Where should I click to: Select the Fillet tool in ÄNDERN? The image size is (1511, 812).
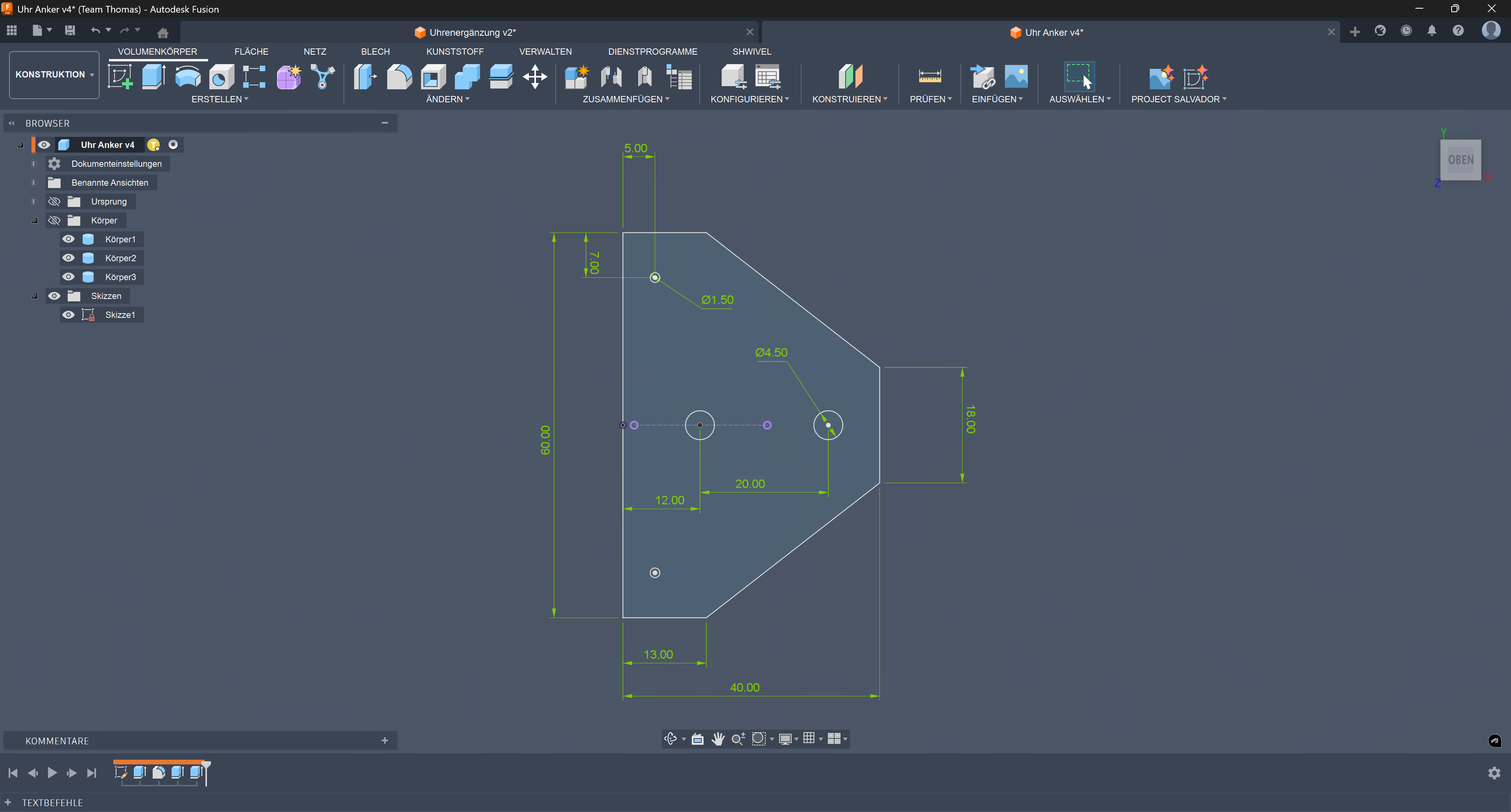[399, 77]
